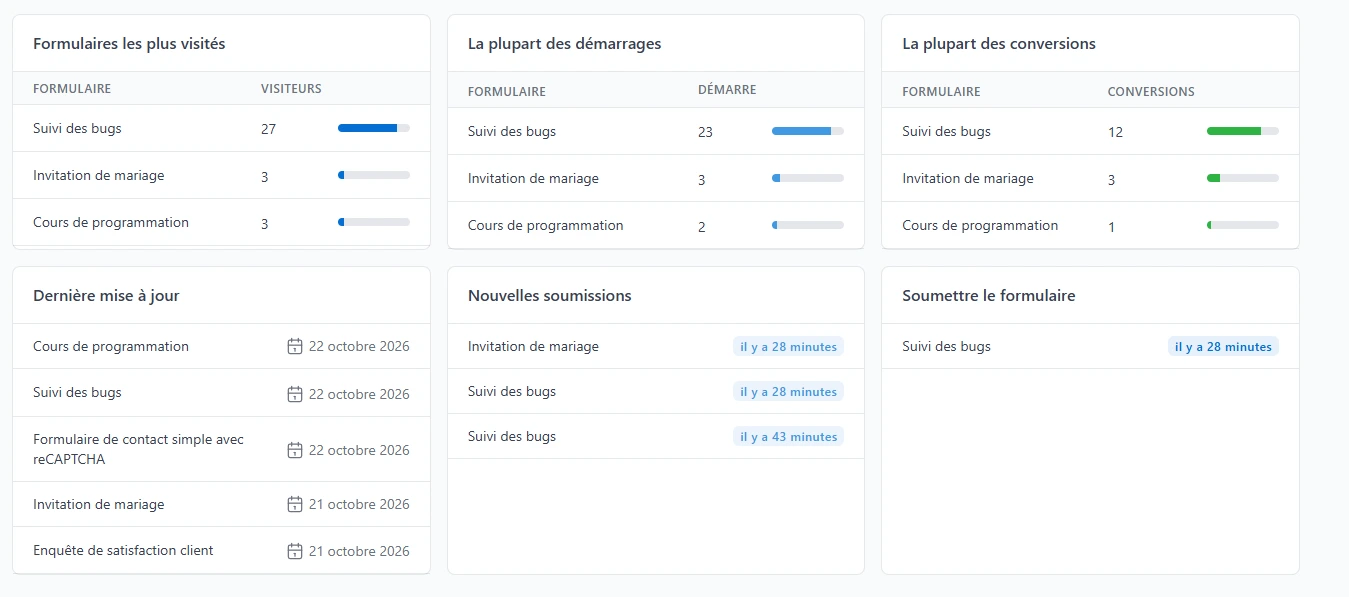Image resolution: width=1349 pixels, height=597 pixels.
Task: Open Suivi des bugs in Dernière mise à jour
Action: click(x=77, y=392)
